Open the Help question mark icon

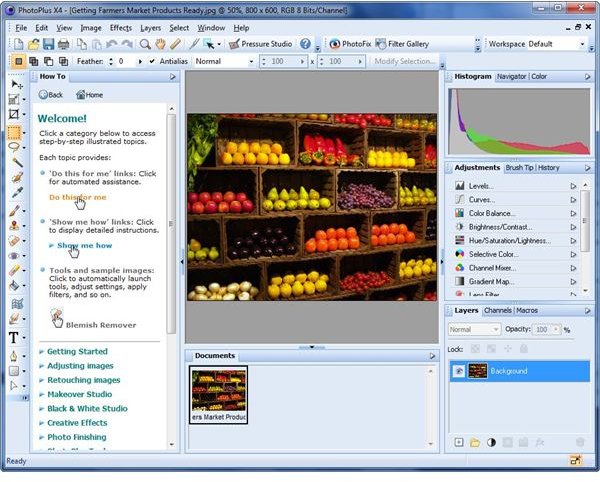305,44
